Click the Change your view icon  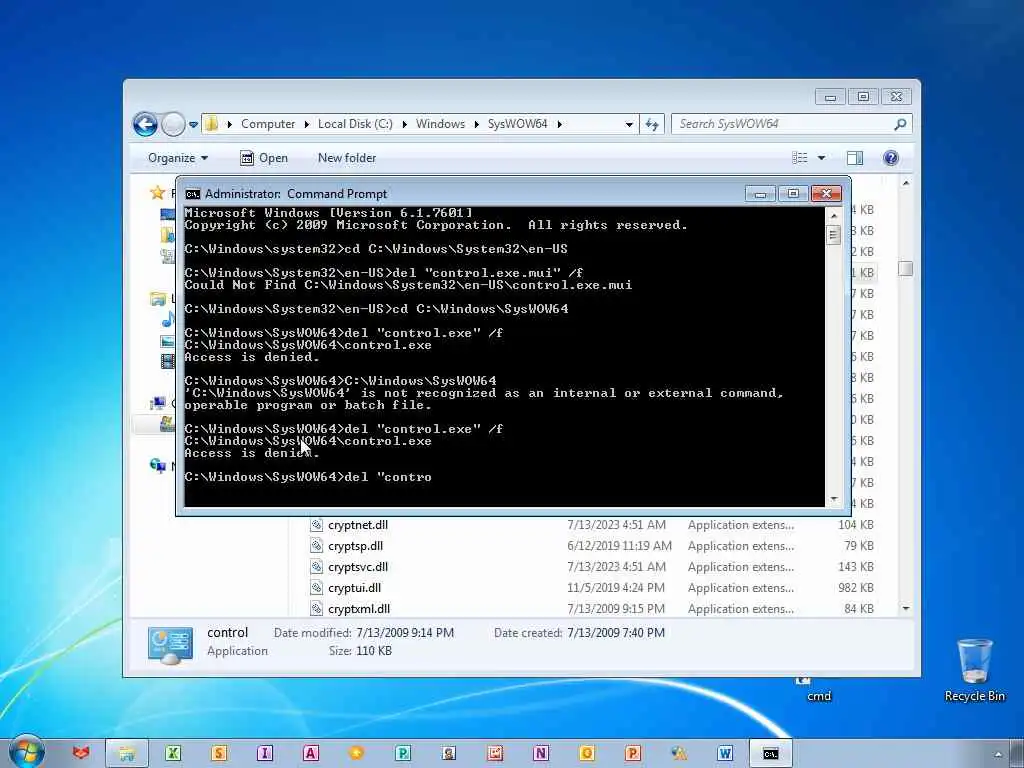(799, 158)
